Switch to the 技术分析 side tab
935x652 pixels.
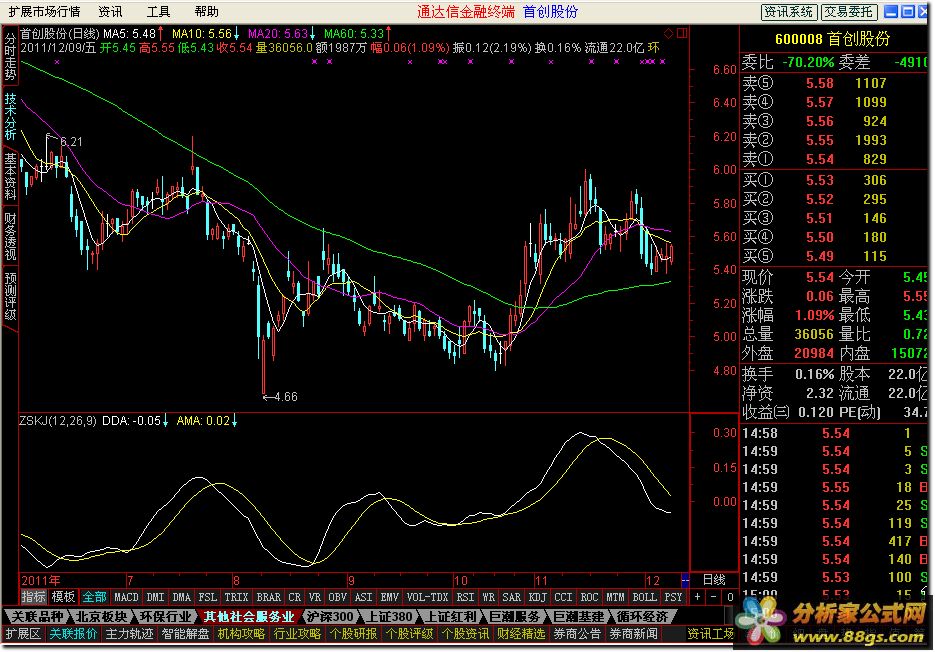click(10, 116)
